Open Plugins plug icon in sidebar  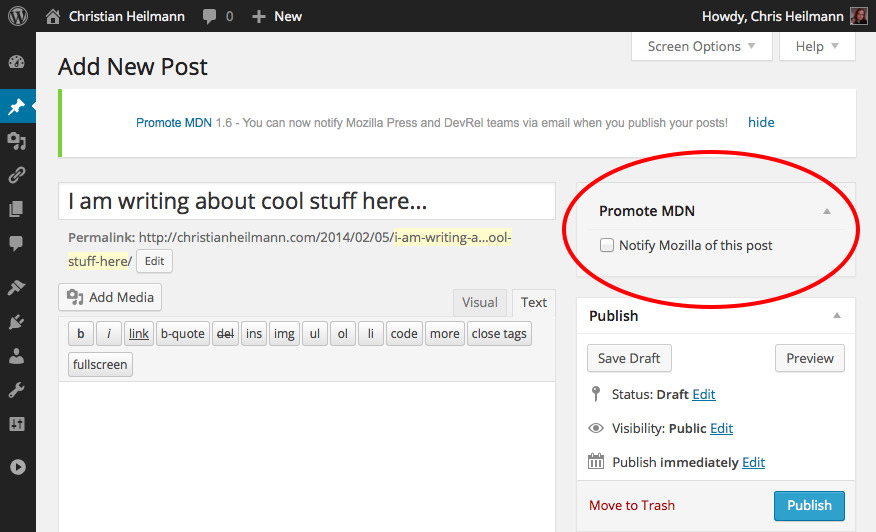click(x=17, y=322)
